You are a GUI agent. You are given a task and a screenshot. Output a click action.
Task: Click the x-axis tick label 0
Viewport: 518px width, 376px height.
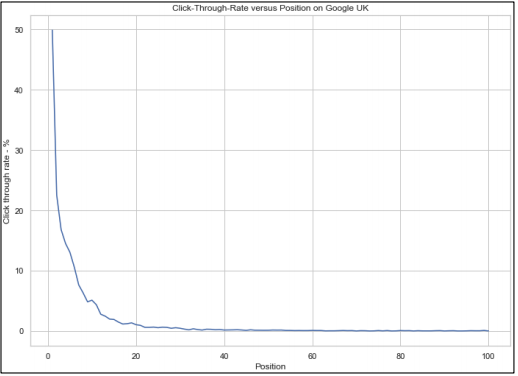point(48,356)
